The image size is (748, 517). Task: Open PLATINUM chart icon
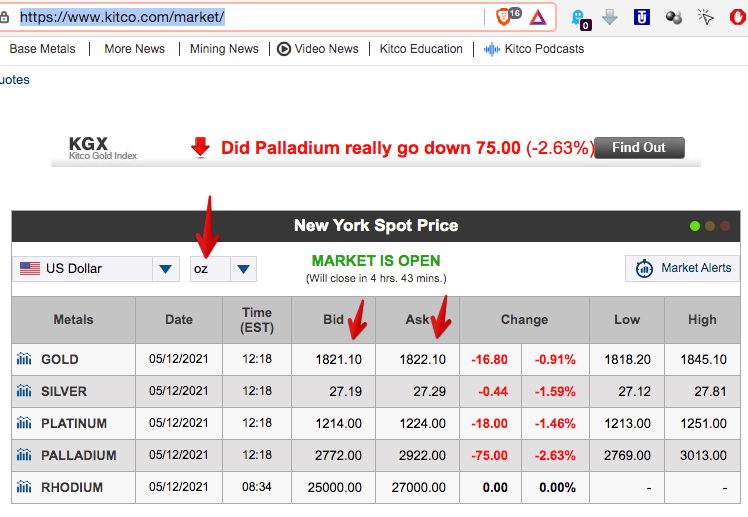[x=24, y=423]
